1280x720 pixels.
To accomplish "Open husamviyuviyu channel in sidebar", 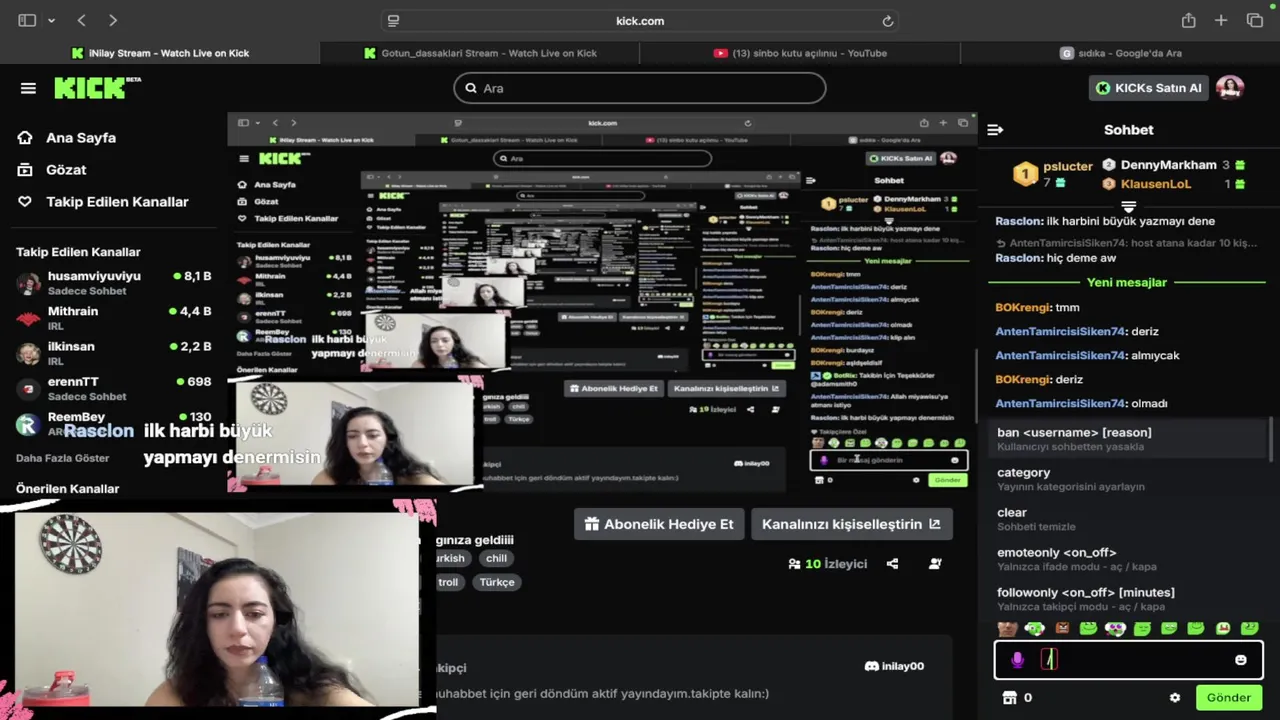I will point(114,283).
